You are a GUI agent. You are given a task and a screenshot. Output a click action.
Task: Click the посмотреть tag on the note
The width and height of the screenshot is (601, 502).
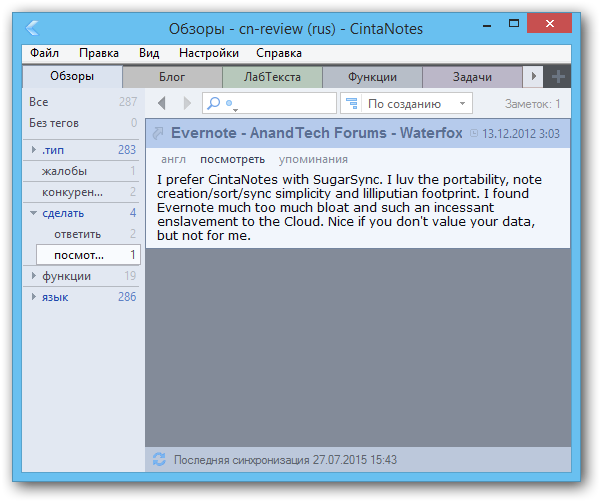pos(233,159)
